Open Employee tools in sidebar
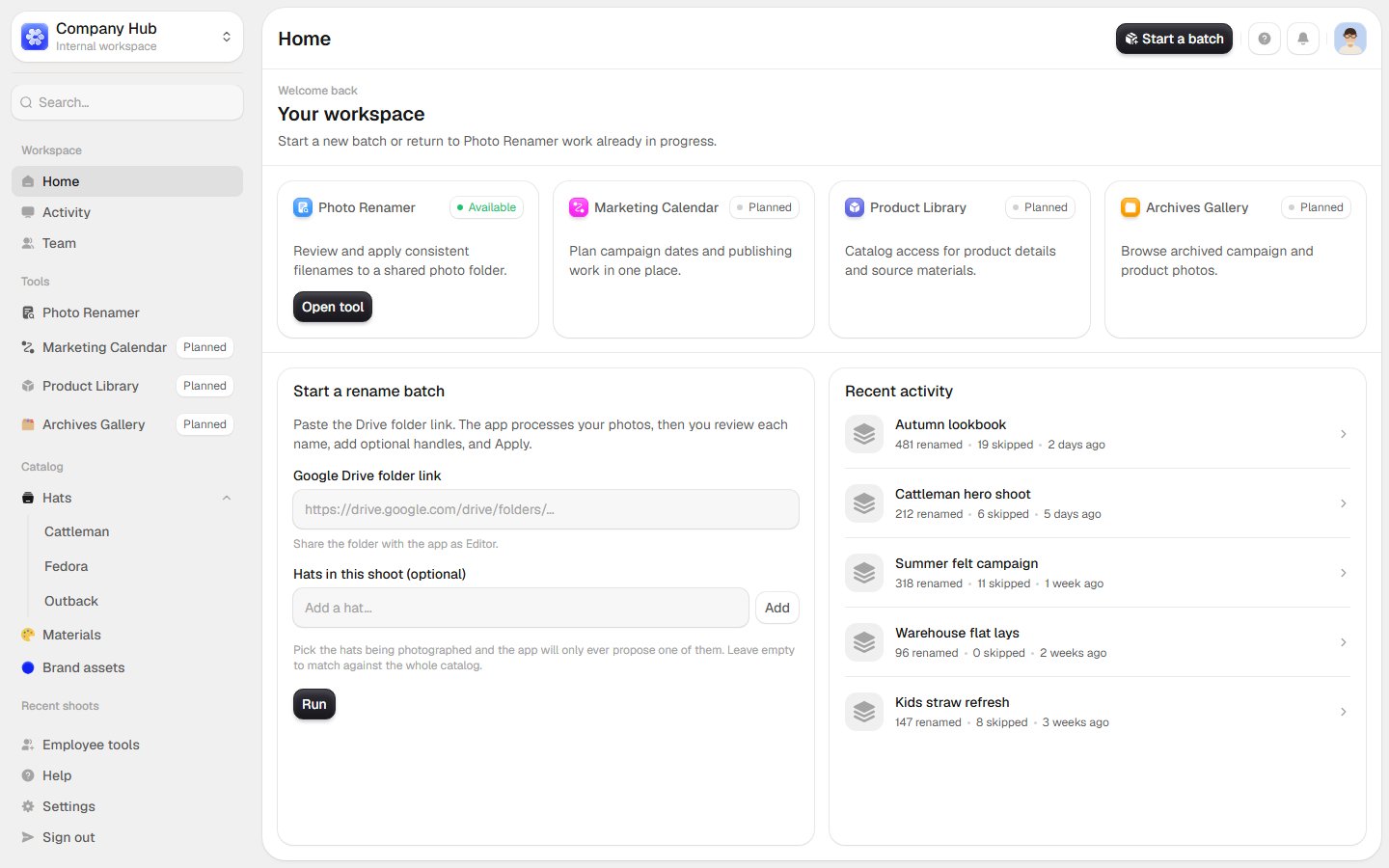 pyautogui.click(x=127, y=745)
